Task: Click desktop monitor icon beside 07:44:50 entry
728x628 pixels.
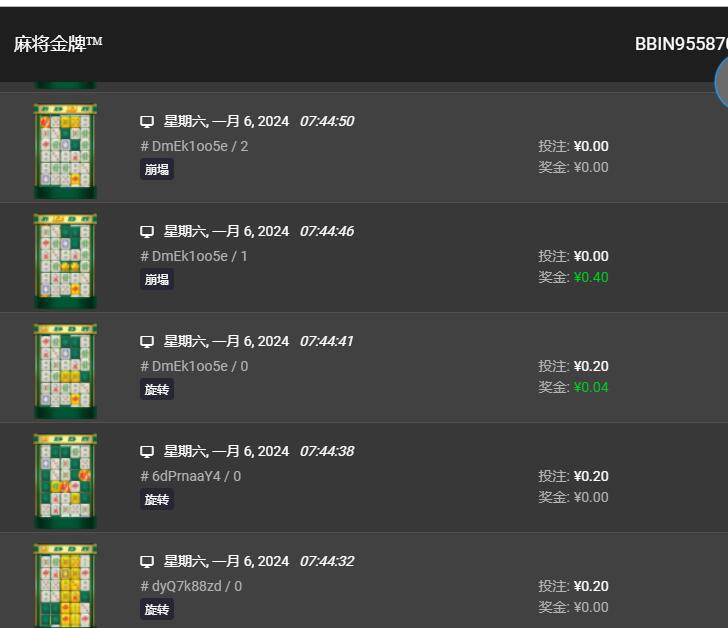Action: [x=147, y=122]
